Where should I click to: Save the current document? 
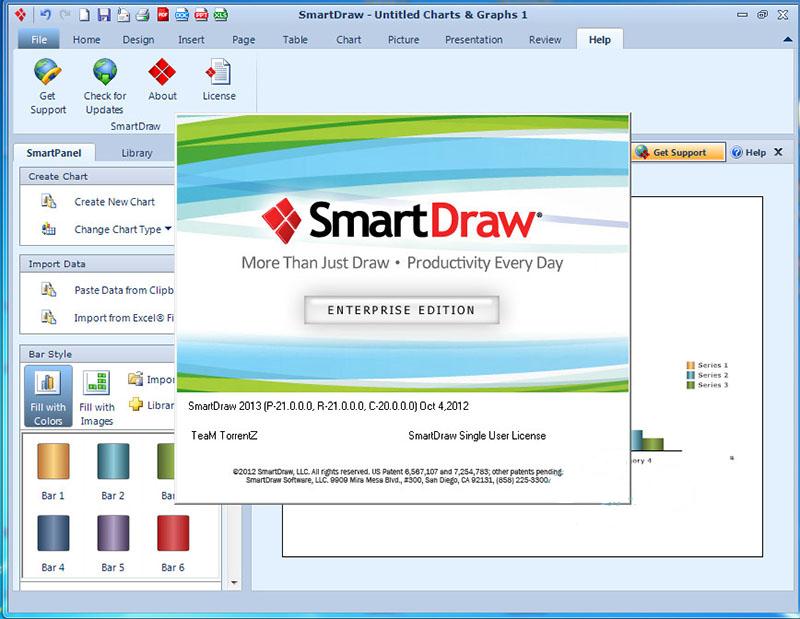coord(104,15)
